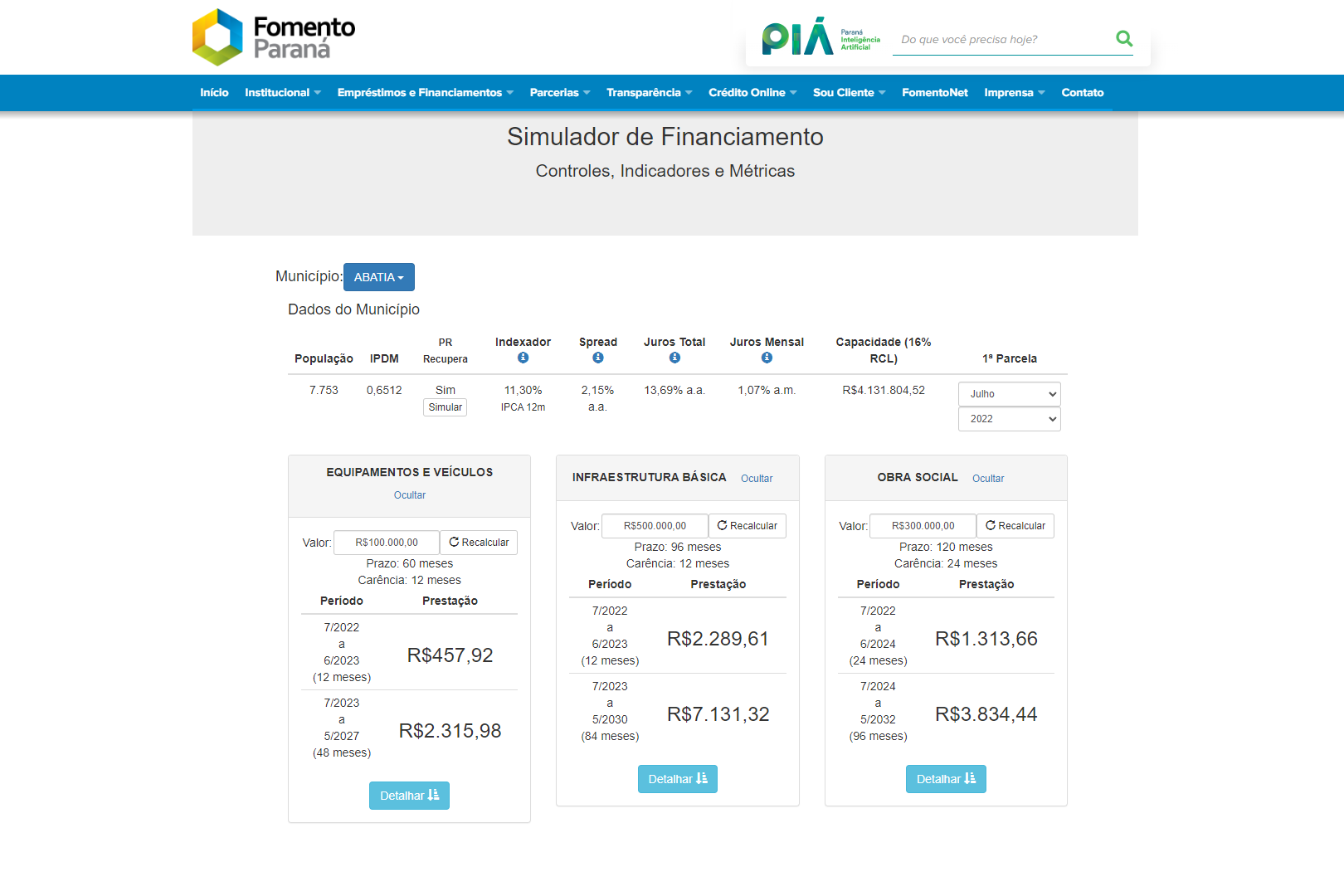Show info icon under Indexador

[523, 358]
